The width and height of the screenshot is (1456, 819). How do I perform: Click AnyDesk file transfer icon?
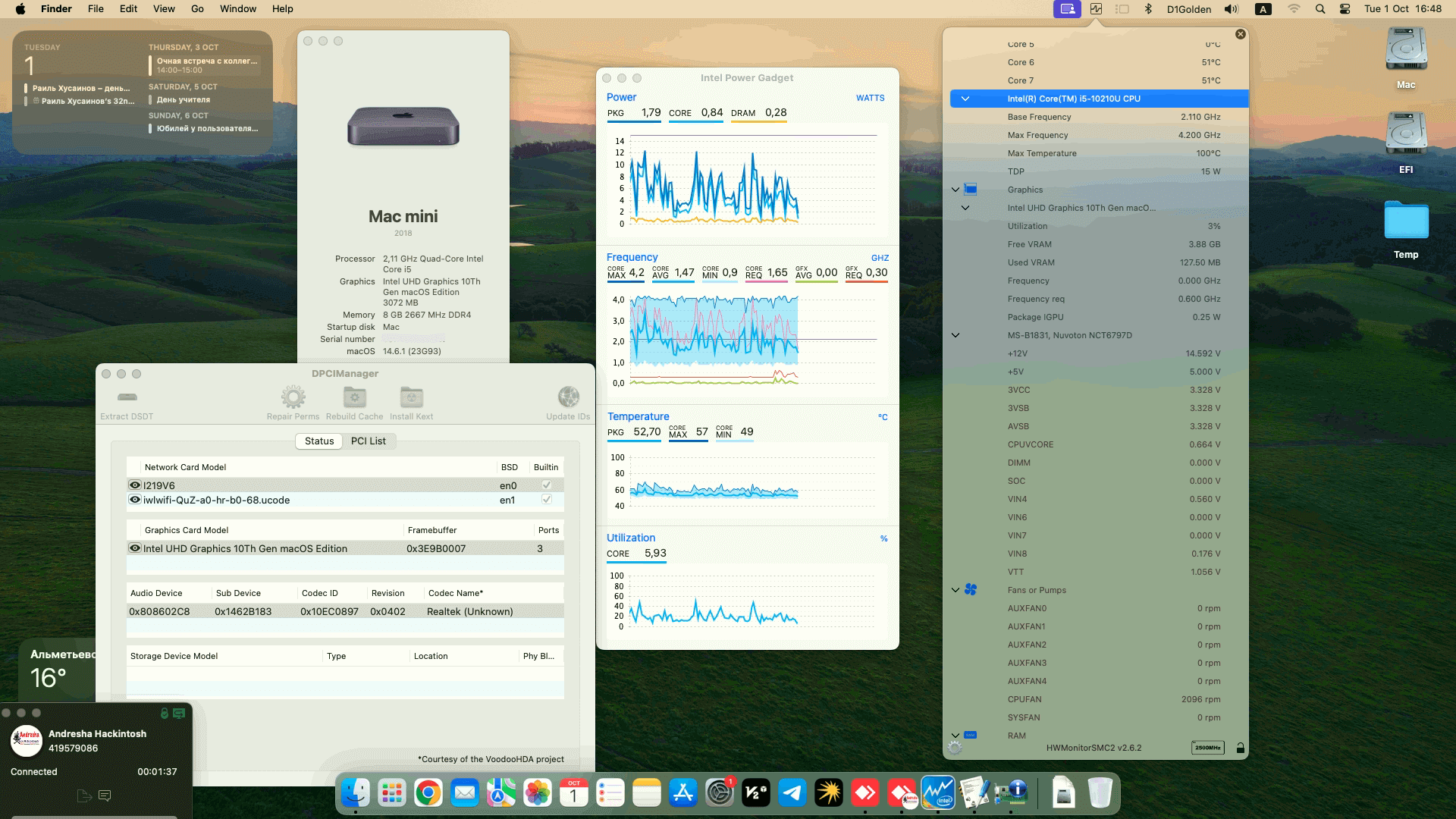(84, 795)
